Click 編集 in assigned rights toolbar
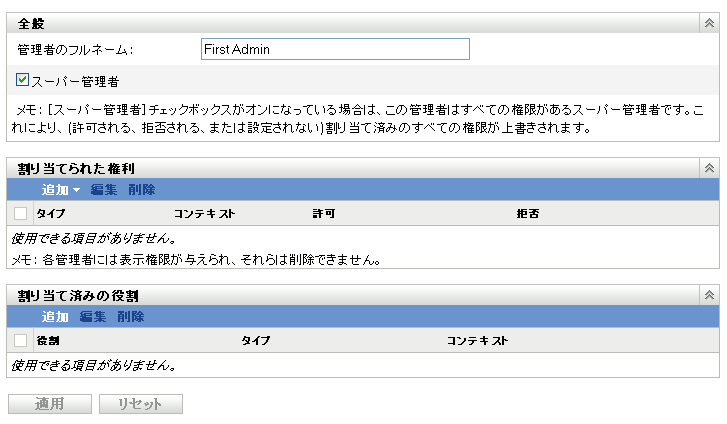727x424 pixels. point(104,189)
